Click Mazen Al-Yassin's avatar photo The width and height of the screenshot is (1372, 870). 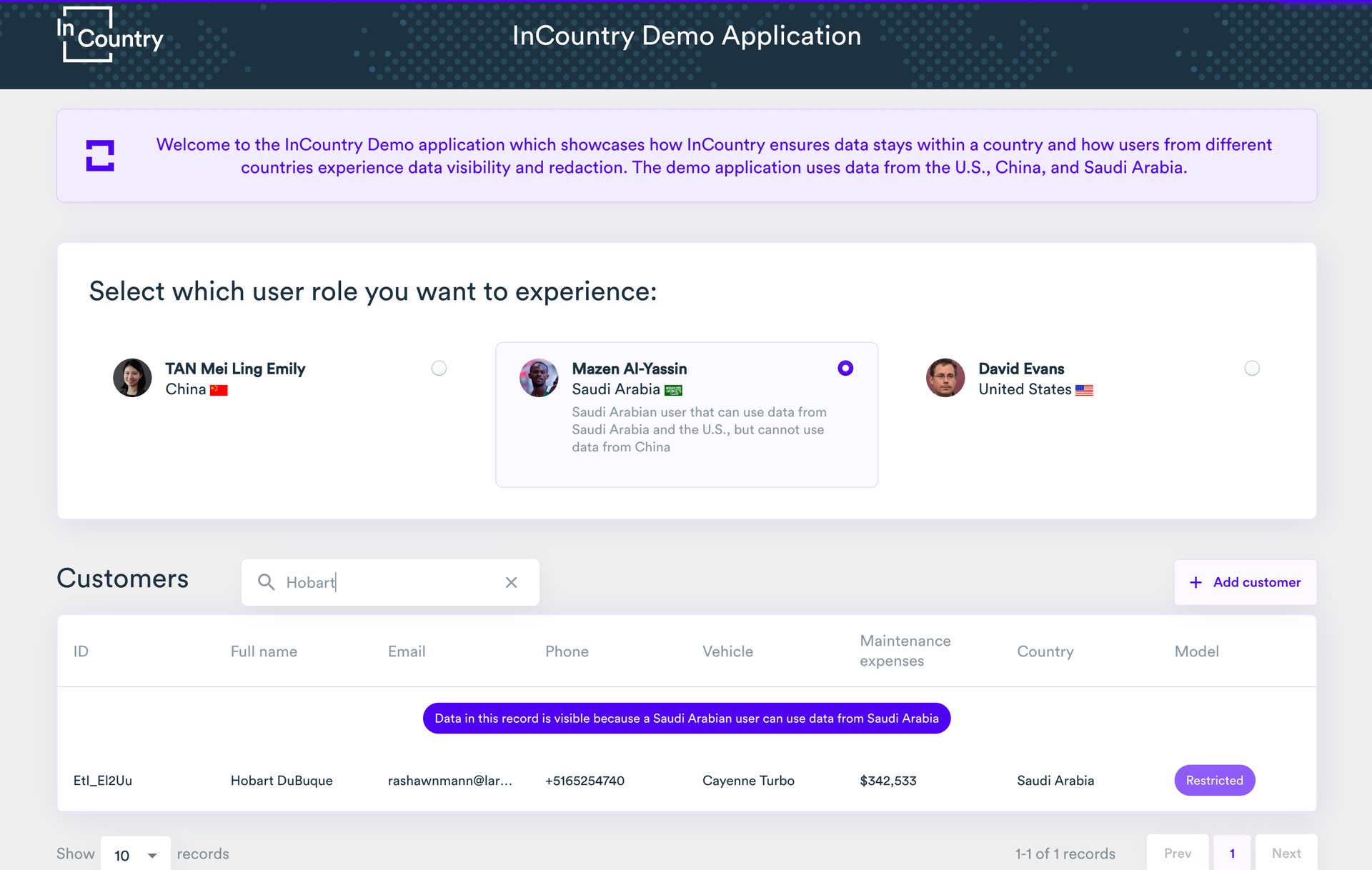[539, 378]
